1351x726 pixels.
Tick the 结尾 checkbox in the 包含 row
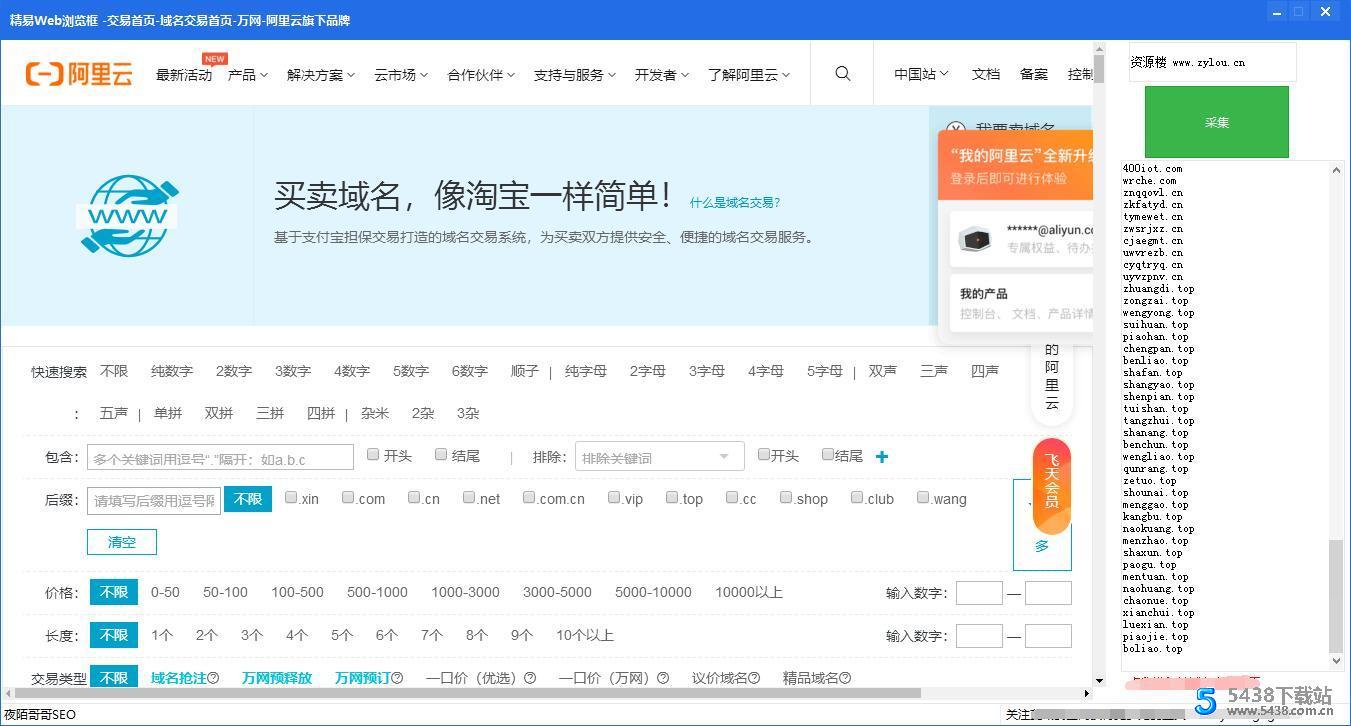(x=440, y=454)
